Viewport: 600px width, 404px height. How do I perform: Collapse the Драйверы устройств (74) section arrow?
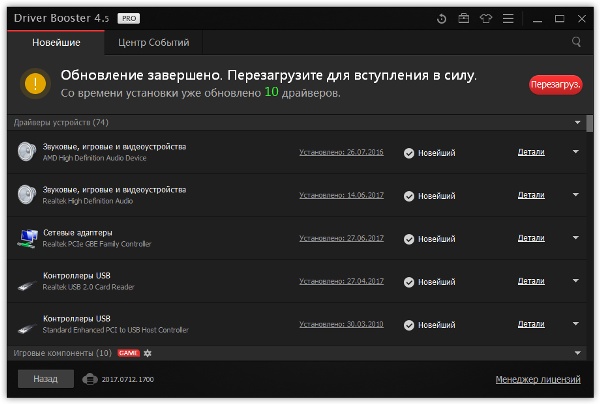[x=577, y=122]
